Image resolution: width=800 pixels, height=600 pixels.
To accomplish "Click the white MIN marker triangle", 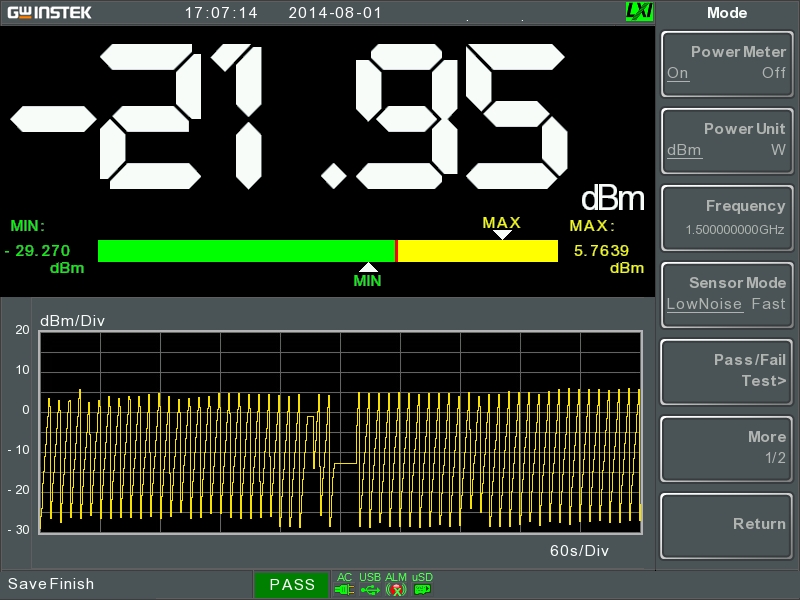I will 368,267.
